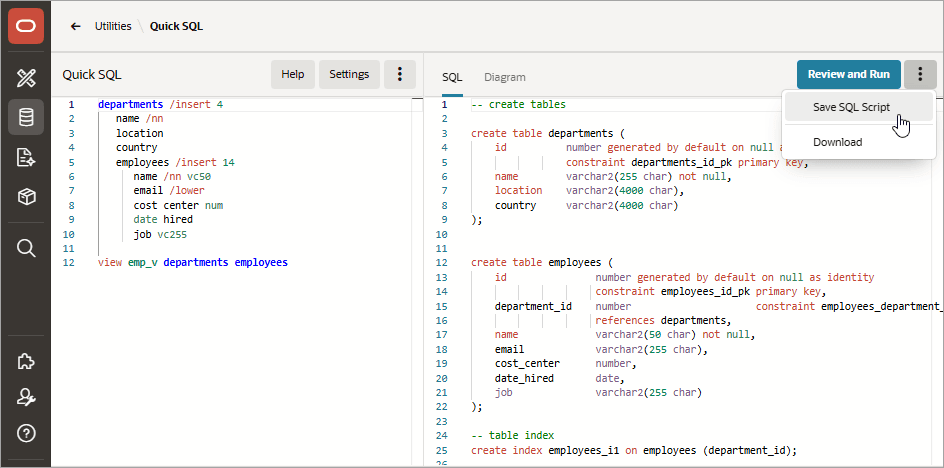Click 'date_hired date,' line in SQL output
The height and width of the screenshot is (468, 944).
tap(560, 379)
